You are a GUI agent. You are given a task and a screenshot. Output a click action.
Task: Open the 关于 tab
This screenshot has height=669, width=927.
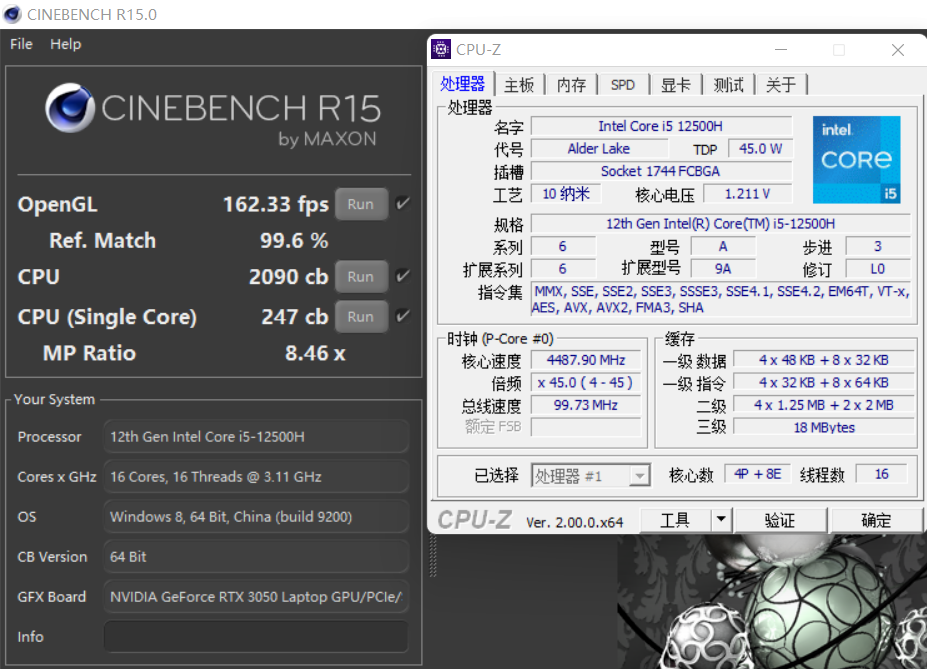(x=780, y=85)
